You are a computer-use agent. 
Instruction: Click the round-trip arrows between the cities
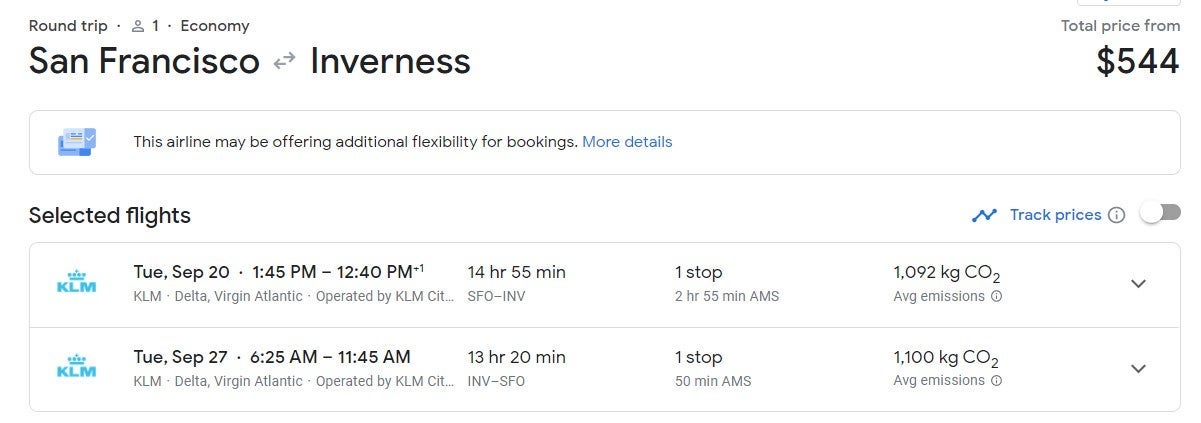click(x=285, y=61)
